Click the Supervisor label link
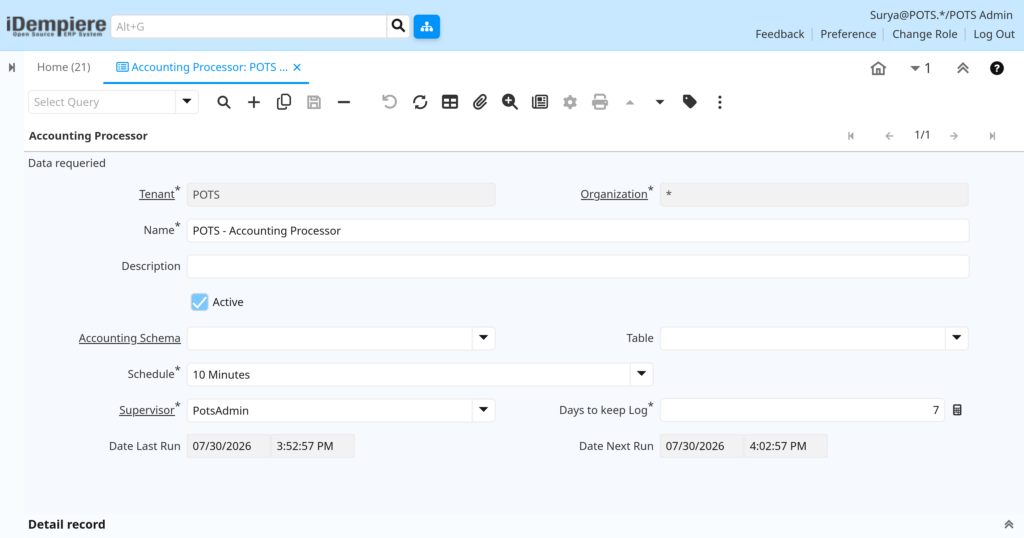The image size is (1024, 538). [x=146, y=410]
